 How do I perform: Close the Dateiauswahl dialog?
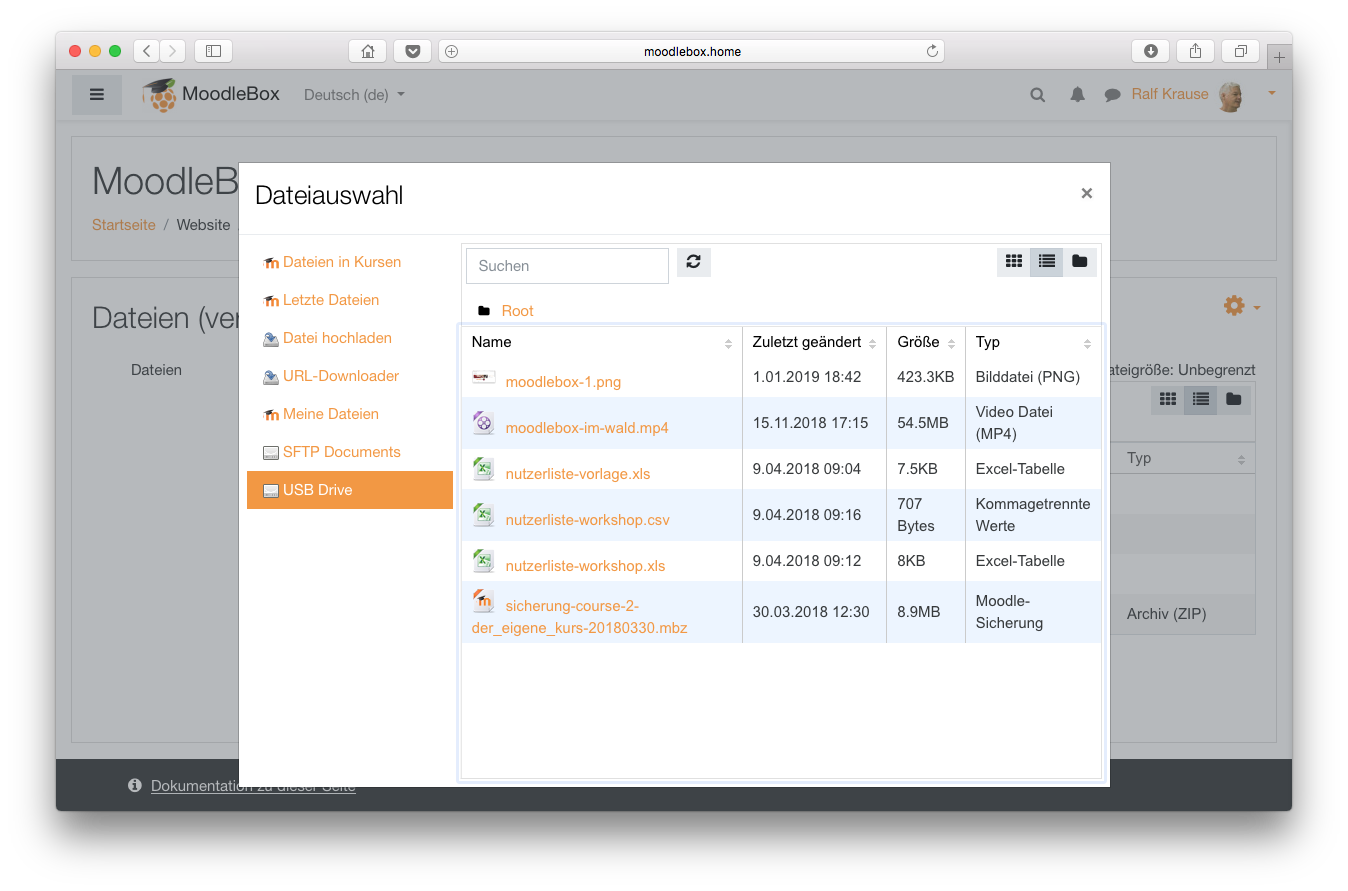(1086, 194)
